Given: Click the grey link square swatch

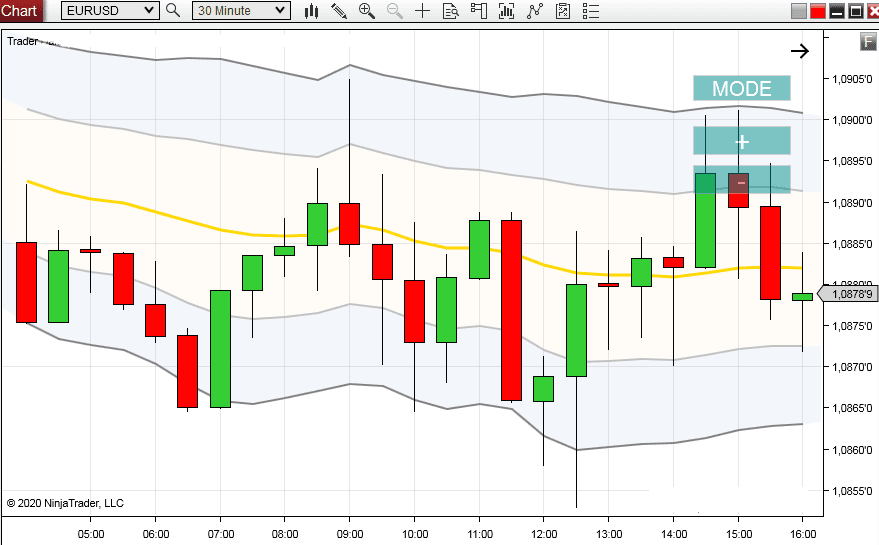Looking at the screenshot, I should 798,11.
